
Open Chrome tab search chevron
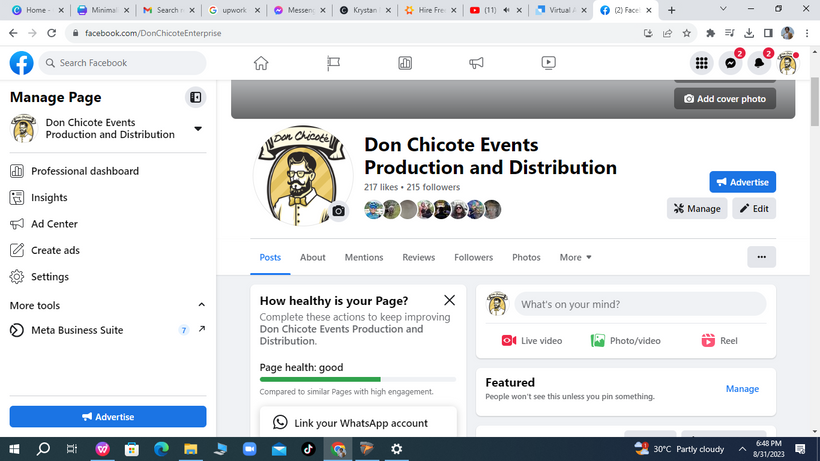[x=723, y=9]
